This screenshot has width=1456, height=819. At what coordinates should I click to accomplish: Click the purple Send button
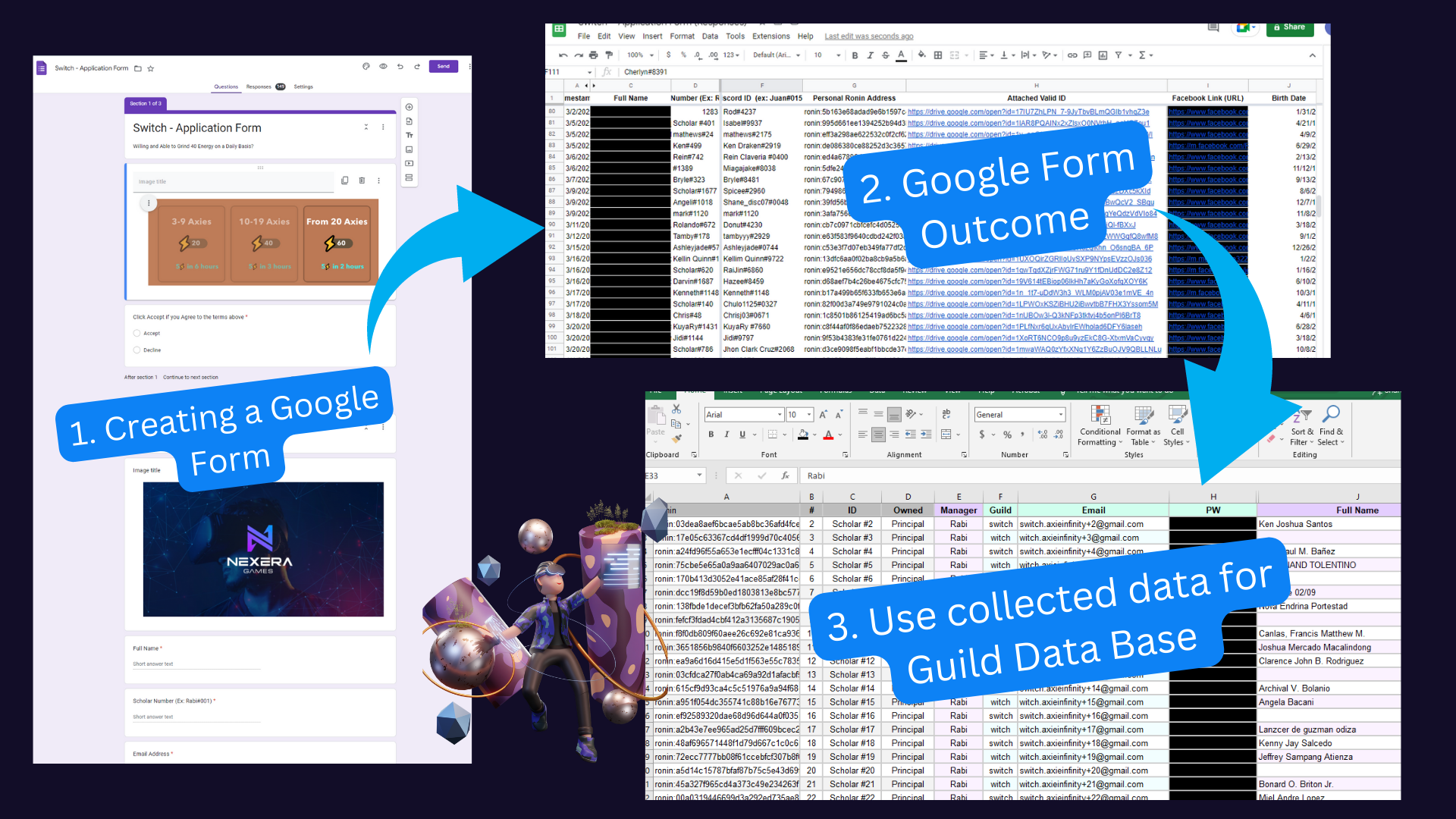point(443,67)
